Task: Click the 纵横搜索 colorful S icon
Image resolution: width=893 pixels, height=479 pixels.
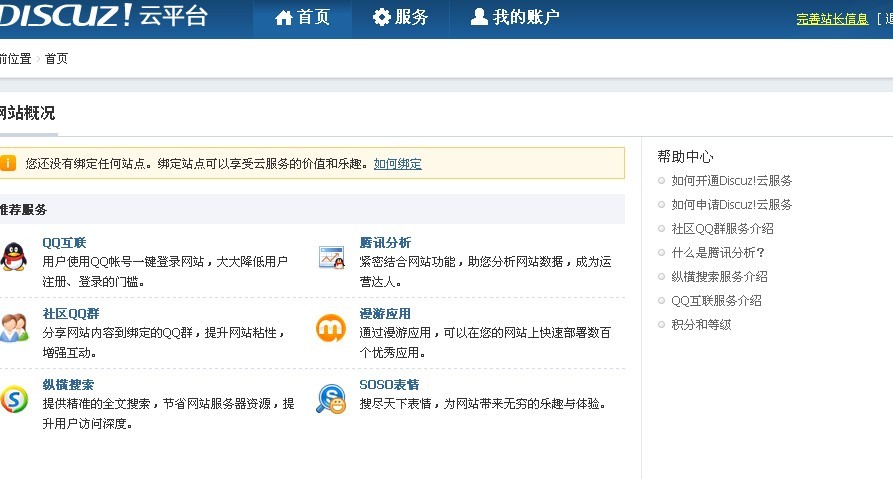Action: click(14, 399)
